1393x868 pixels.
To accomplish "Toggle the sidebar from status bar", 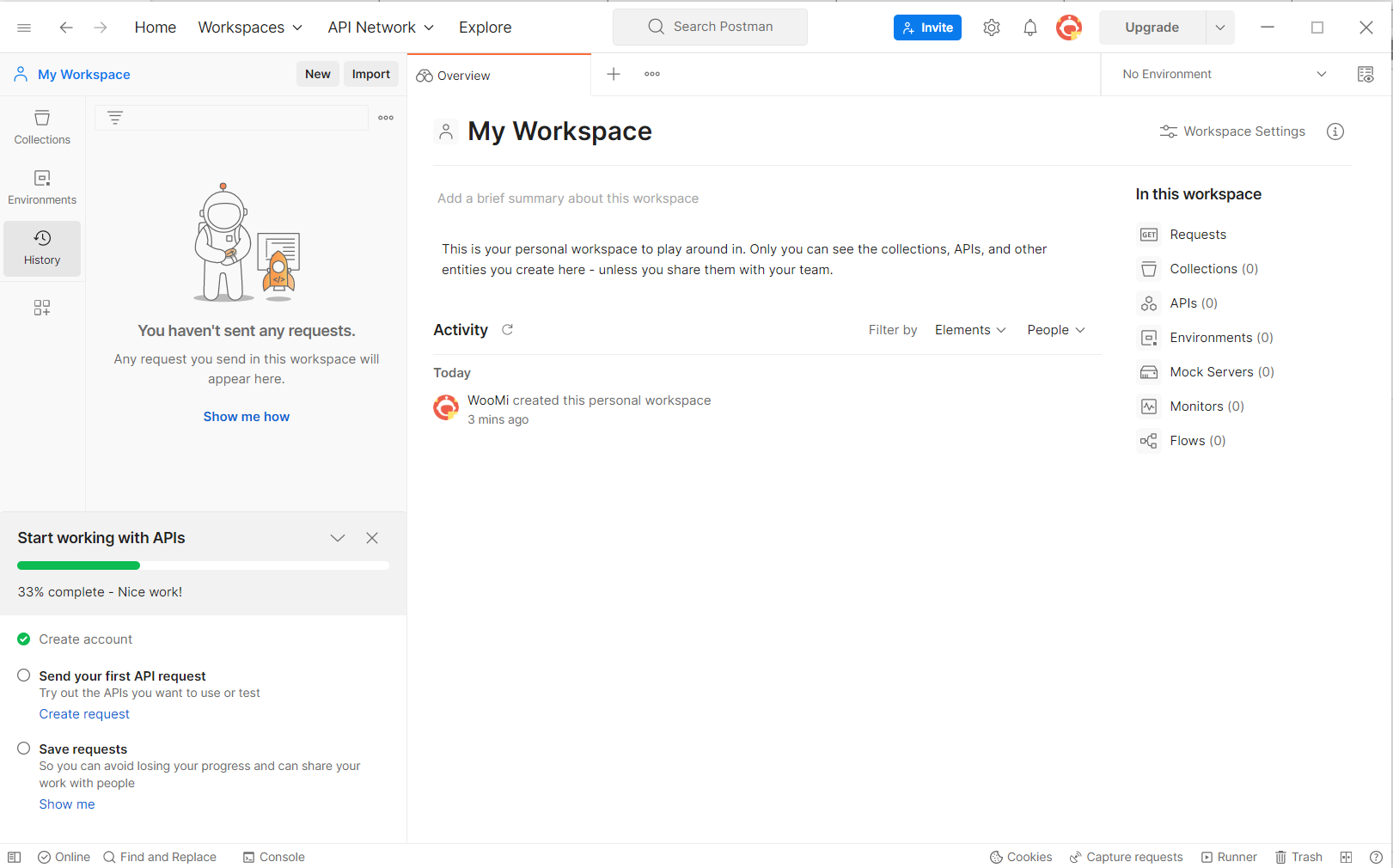I will [x=15, y=857].
